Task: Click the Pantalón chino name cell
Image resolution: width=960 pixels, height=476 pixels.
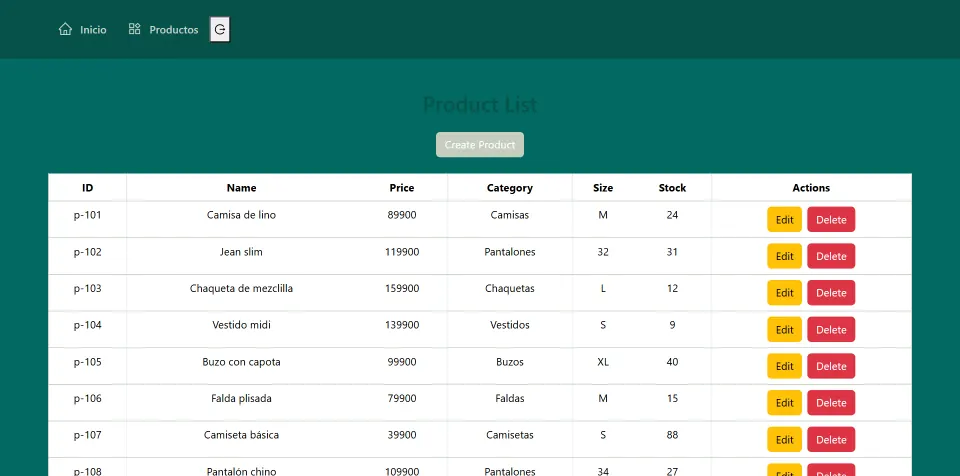Action: [x=241, y=468]
